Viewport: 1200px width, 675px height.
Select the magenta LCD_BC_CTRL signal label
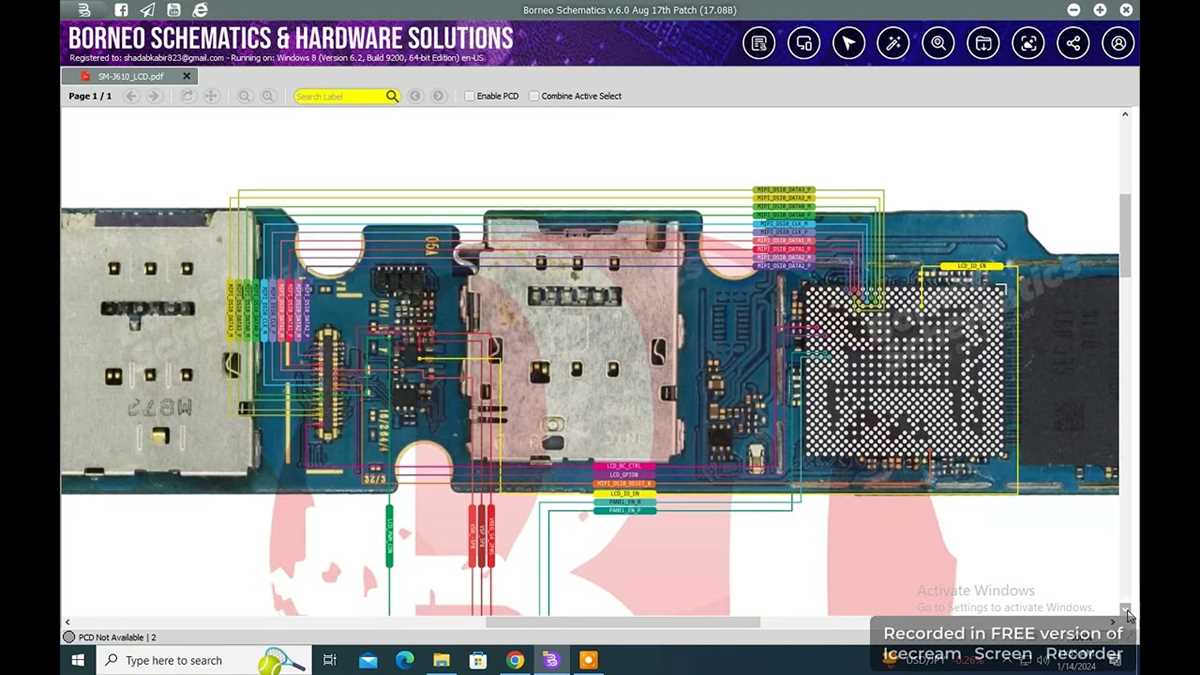pyautogui.click(x=624, y=466)
